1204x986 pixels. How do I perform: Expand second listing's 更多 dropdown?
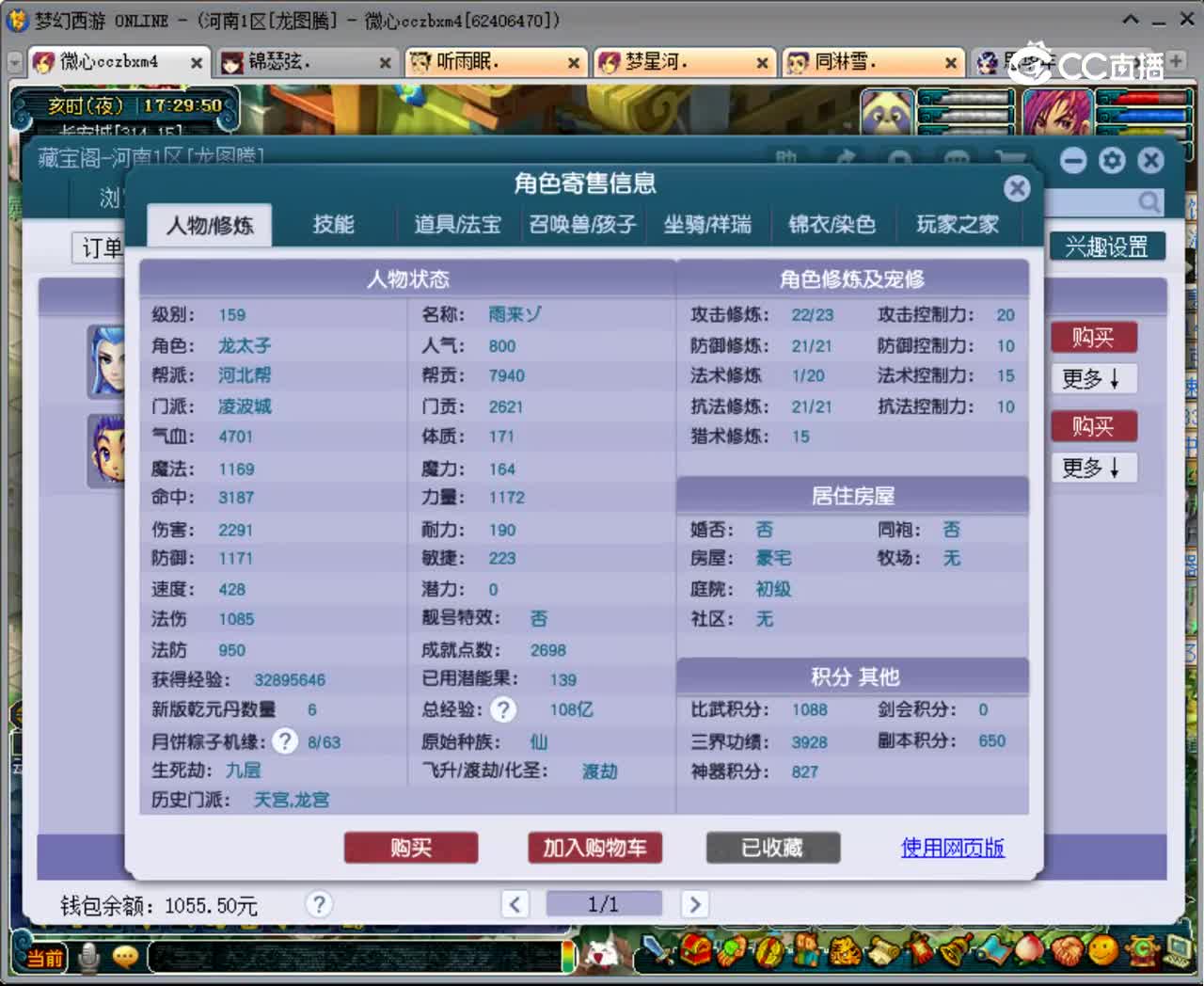coord(1093,468)
